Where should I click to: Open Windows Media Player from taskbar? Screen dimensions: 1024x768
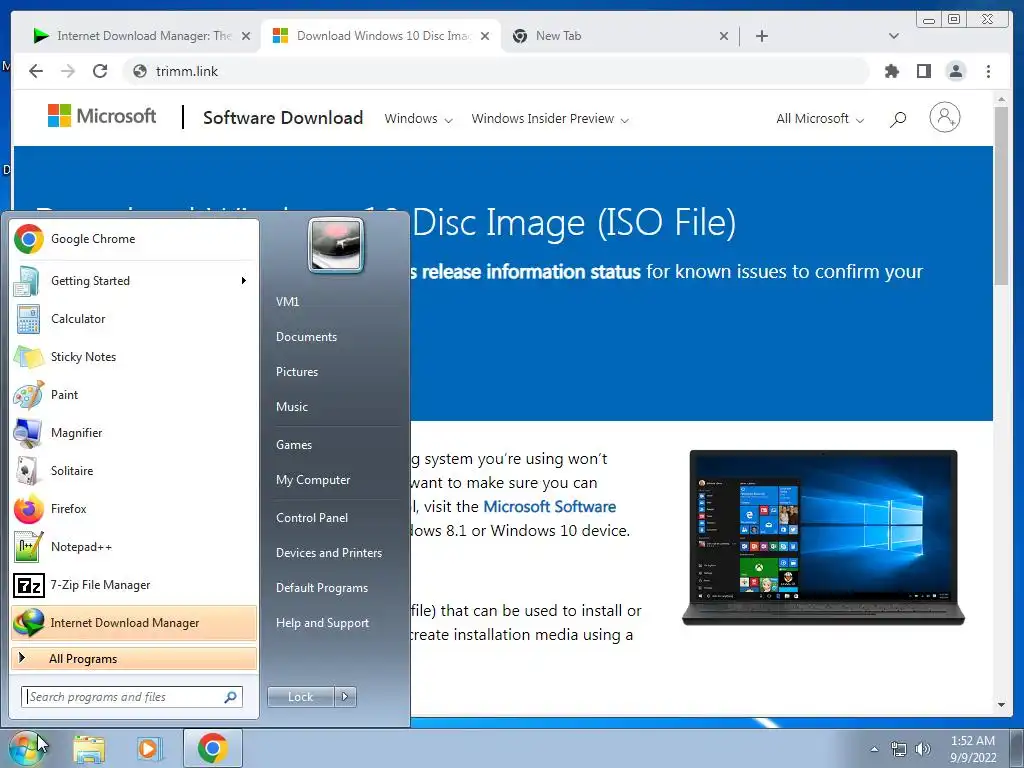149,748
